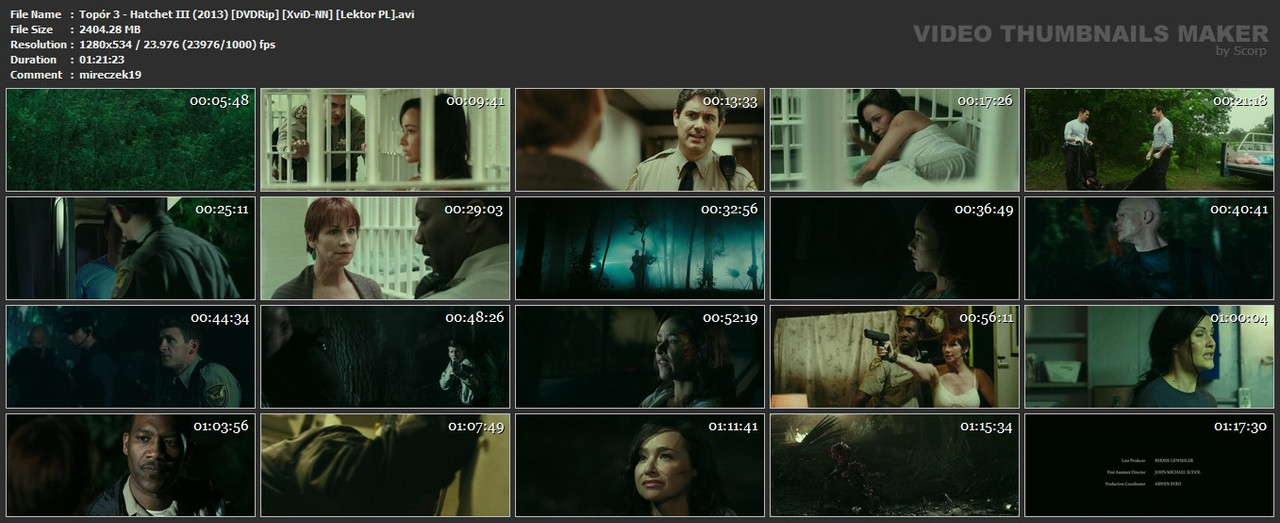Image resolution: width=1280 pixels, height=523 pixels.
Task: Open the thumbnail at 00:29:03
Action: click(x=385, y=248)
